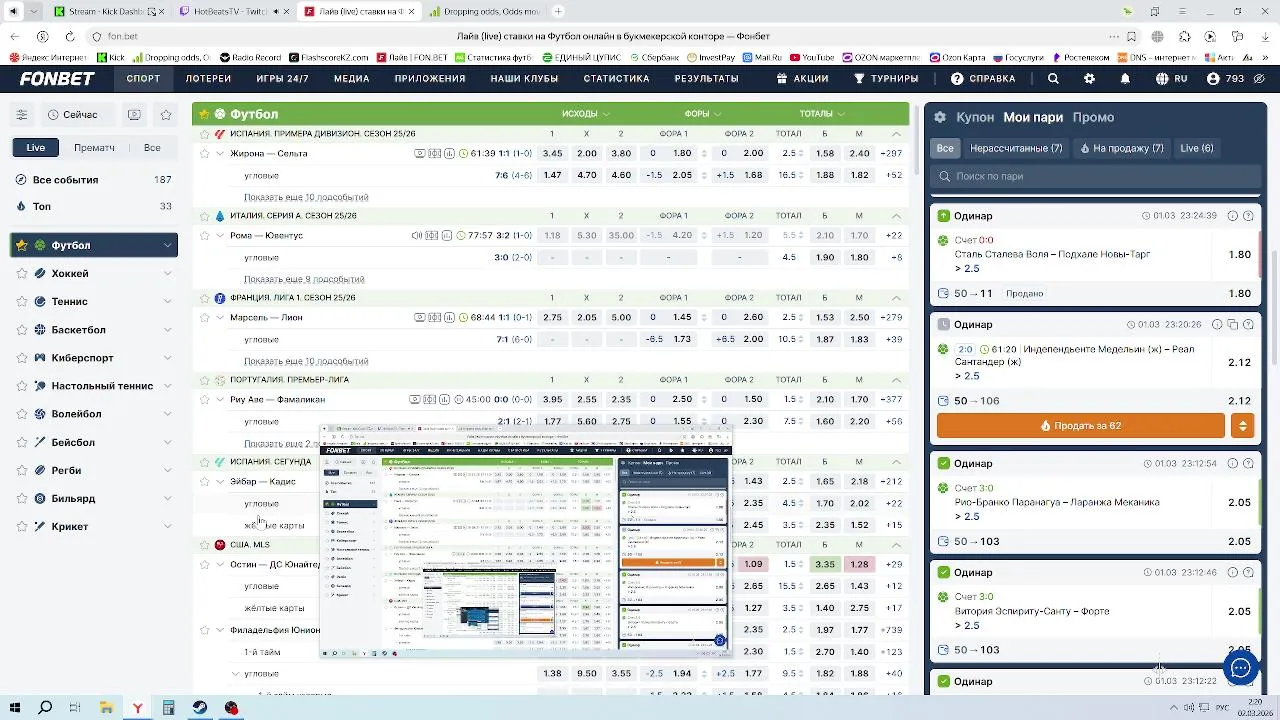Open File Explorer from taskbar
The image size is (1280, 720).
coord(106,708)
